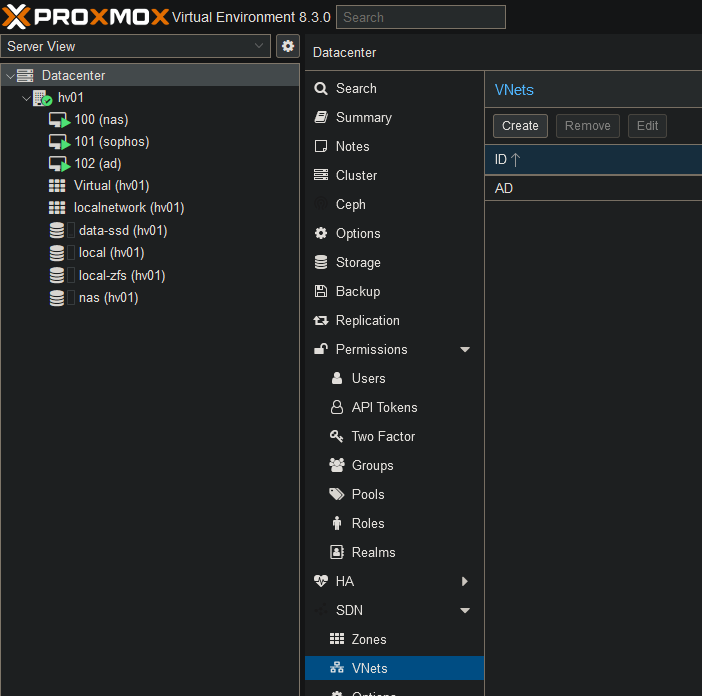Screen dimensions: 702x696
Task: Click the gear icon beside Server View
Action: 288,46
